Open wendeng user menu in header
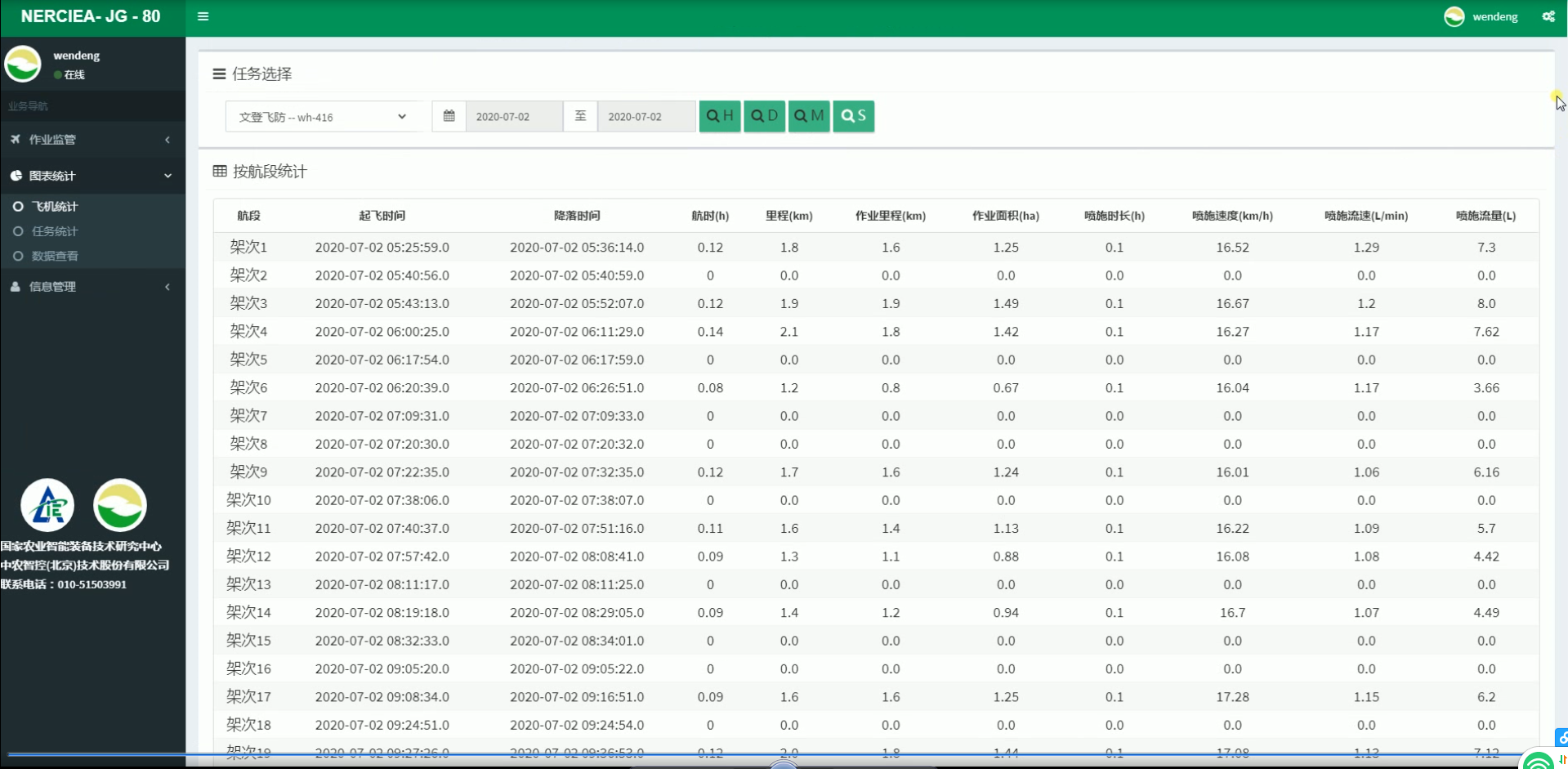Viewport: 1568px width, 769px height. (x=1494, y=16)
